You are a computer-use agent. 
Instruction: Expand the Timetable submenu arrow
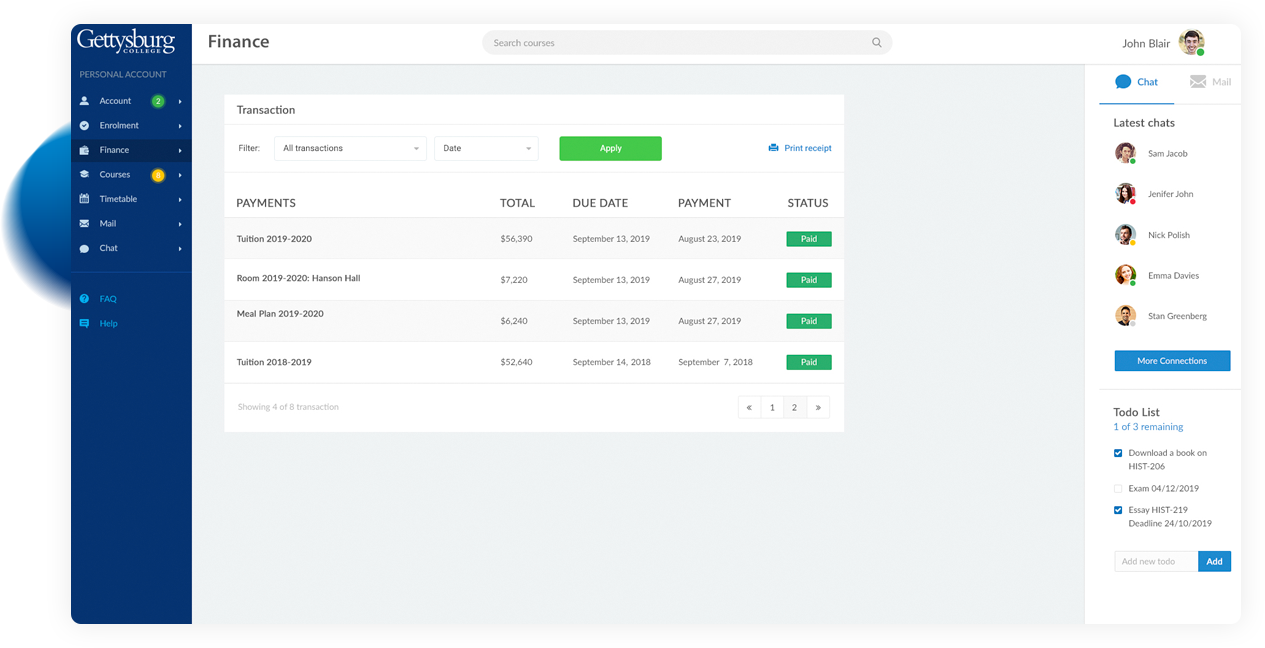coord(180,199)
